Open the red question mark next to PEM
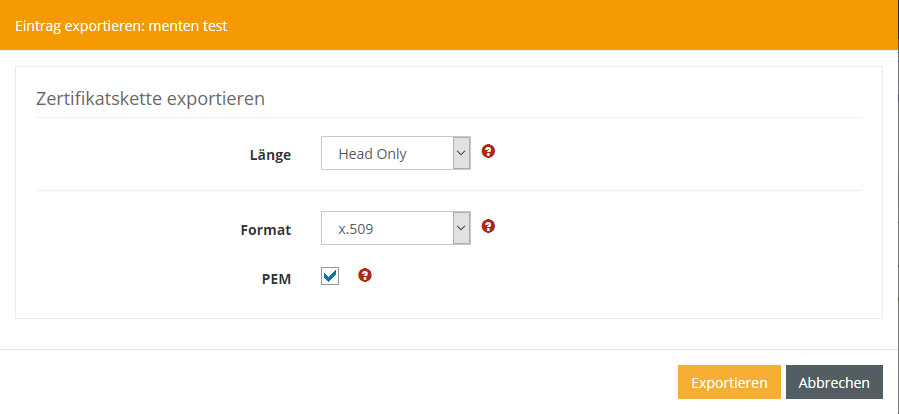Image resolution: width=899 pixels, height=414 pixels. (x=365, y=275)
